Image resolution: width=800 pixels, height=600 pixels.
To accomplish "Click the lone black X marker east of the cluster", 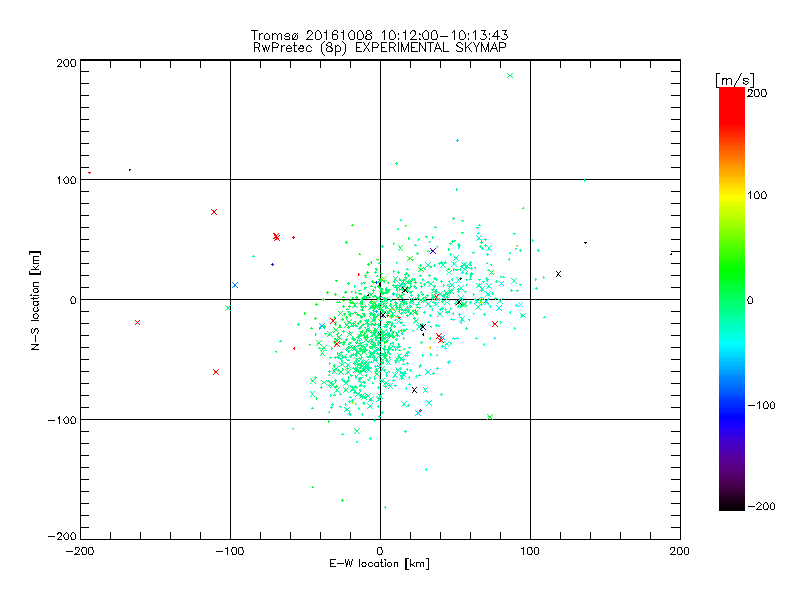I will pos(558,274).
